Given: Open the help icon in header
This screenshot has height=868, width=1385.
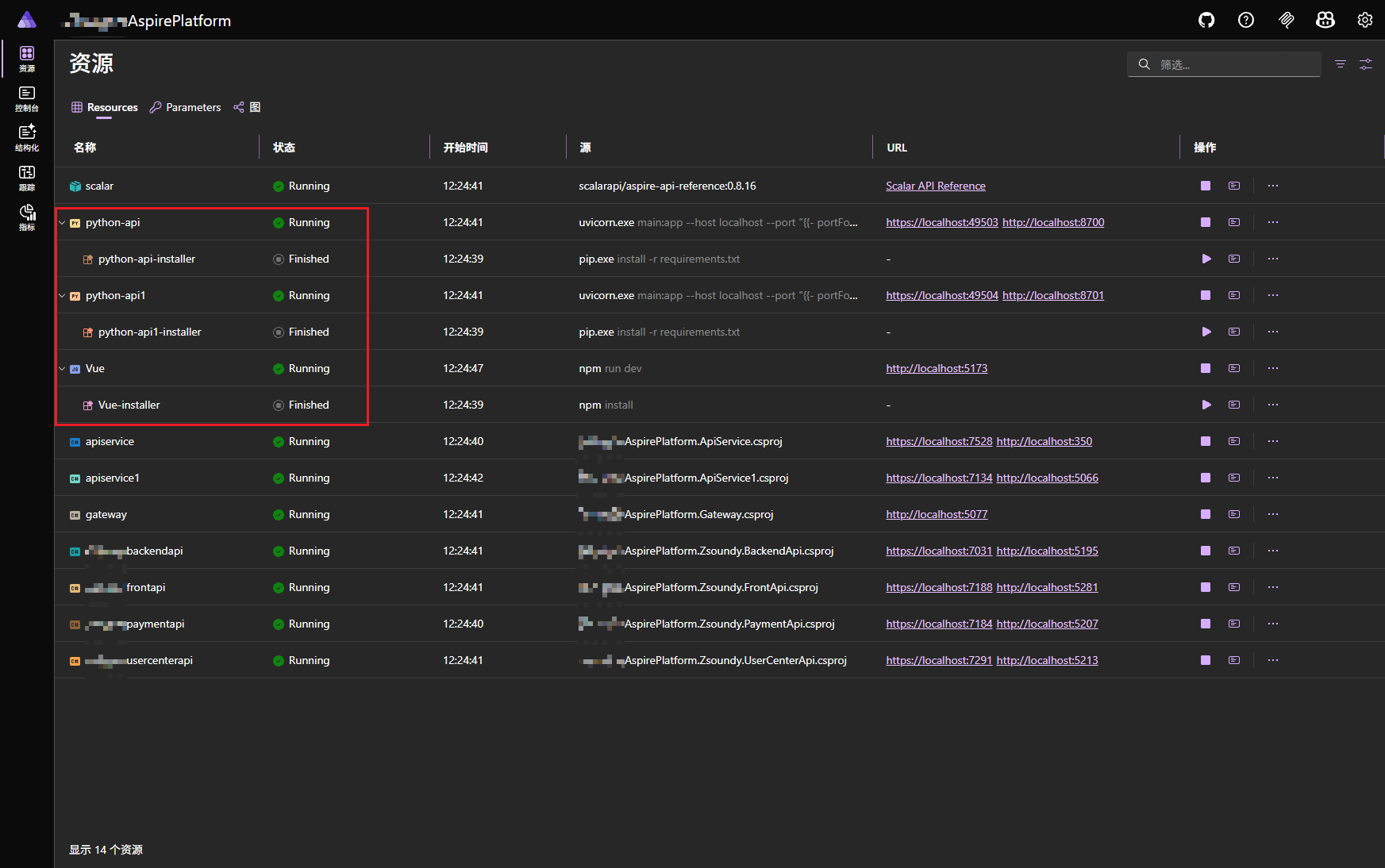Looking at the screenshot, I should click(1246, 21).
